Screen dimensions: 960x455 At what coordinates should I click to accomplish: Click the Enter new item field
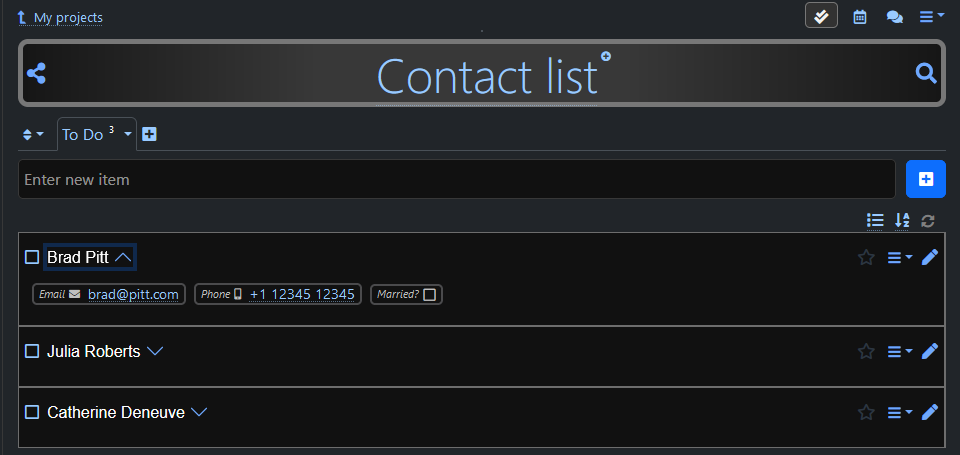point(456,180)
